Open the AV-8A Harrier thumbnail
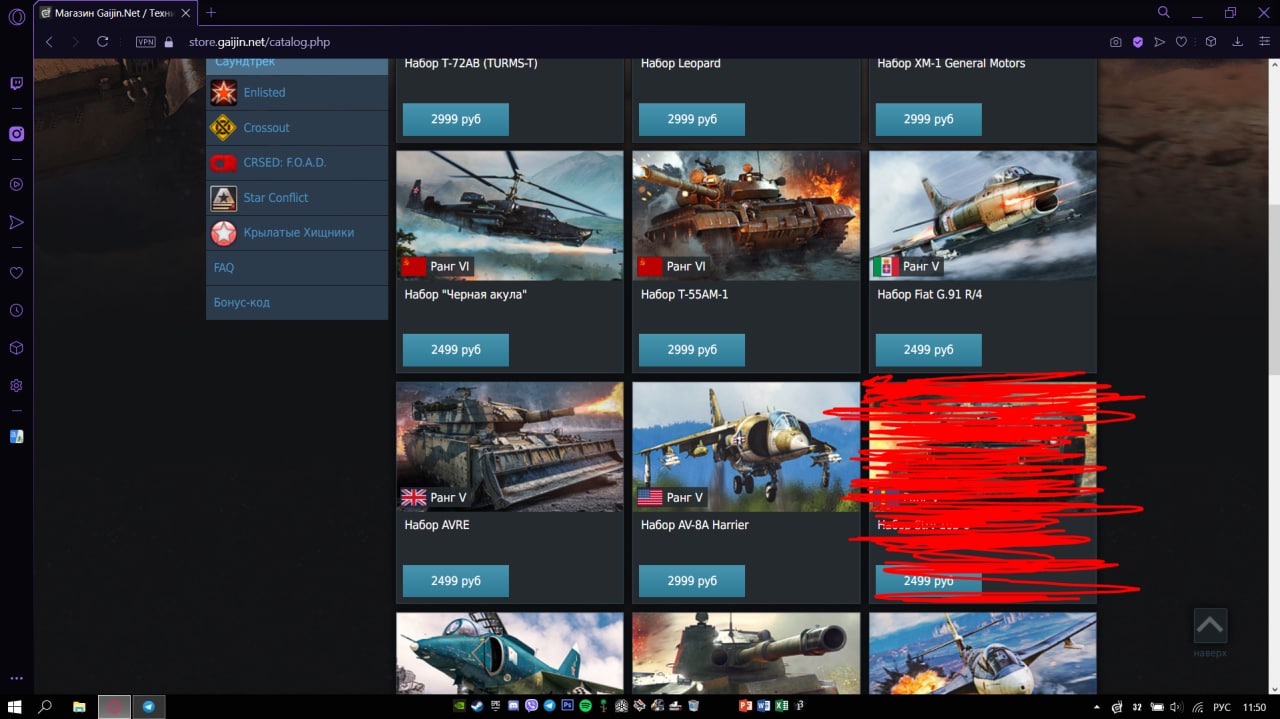 tap(746, 447)
